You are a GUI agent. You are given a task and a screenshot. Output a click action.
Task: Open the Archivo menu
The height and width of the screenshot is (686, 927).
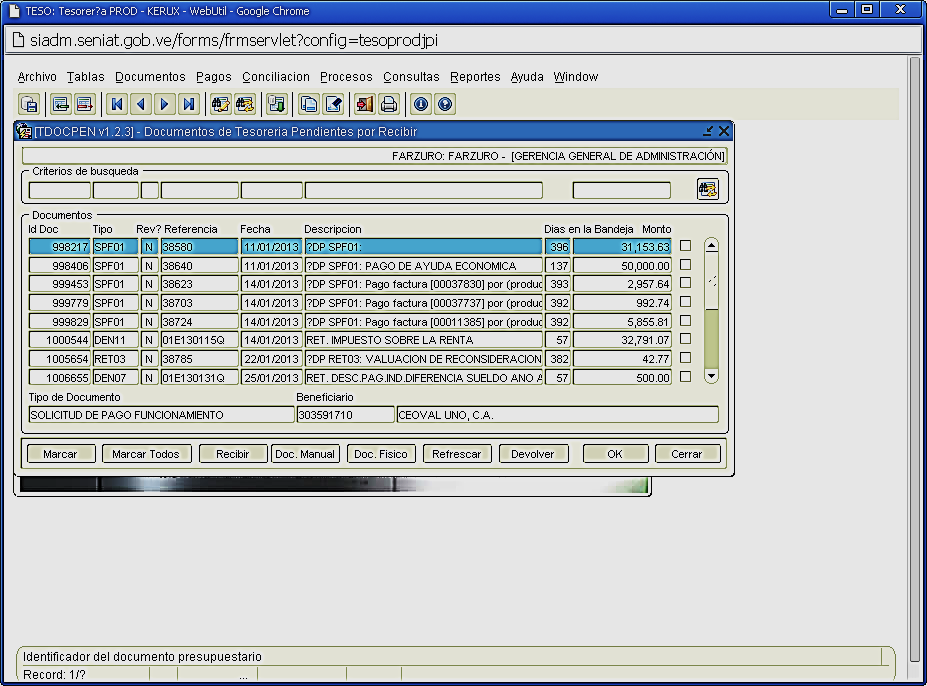37,77
